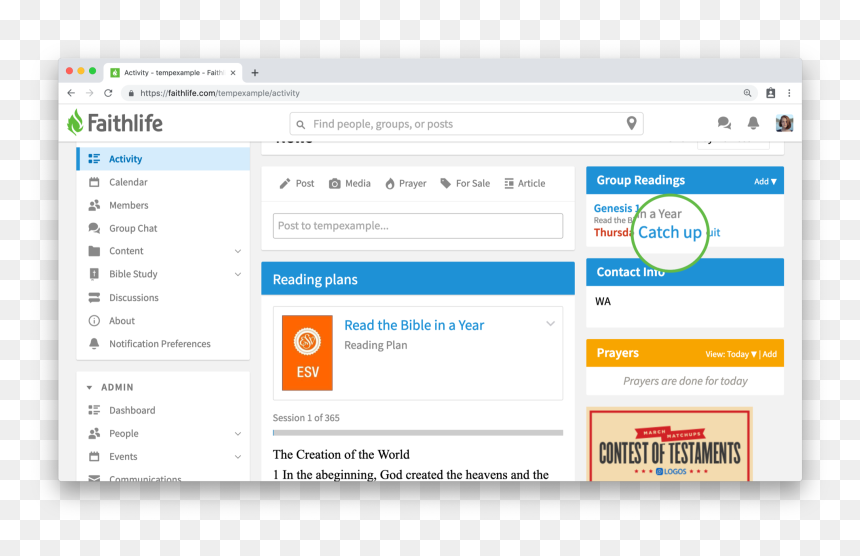Open the user profile avatar
The image size is (860, 556).
(784, 123)
